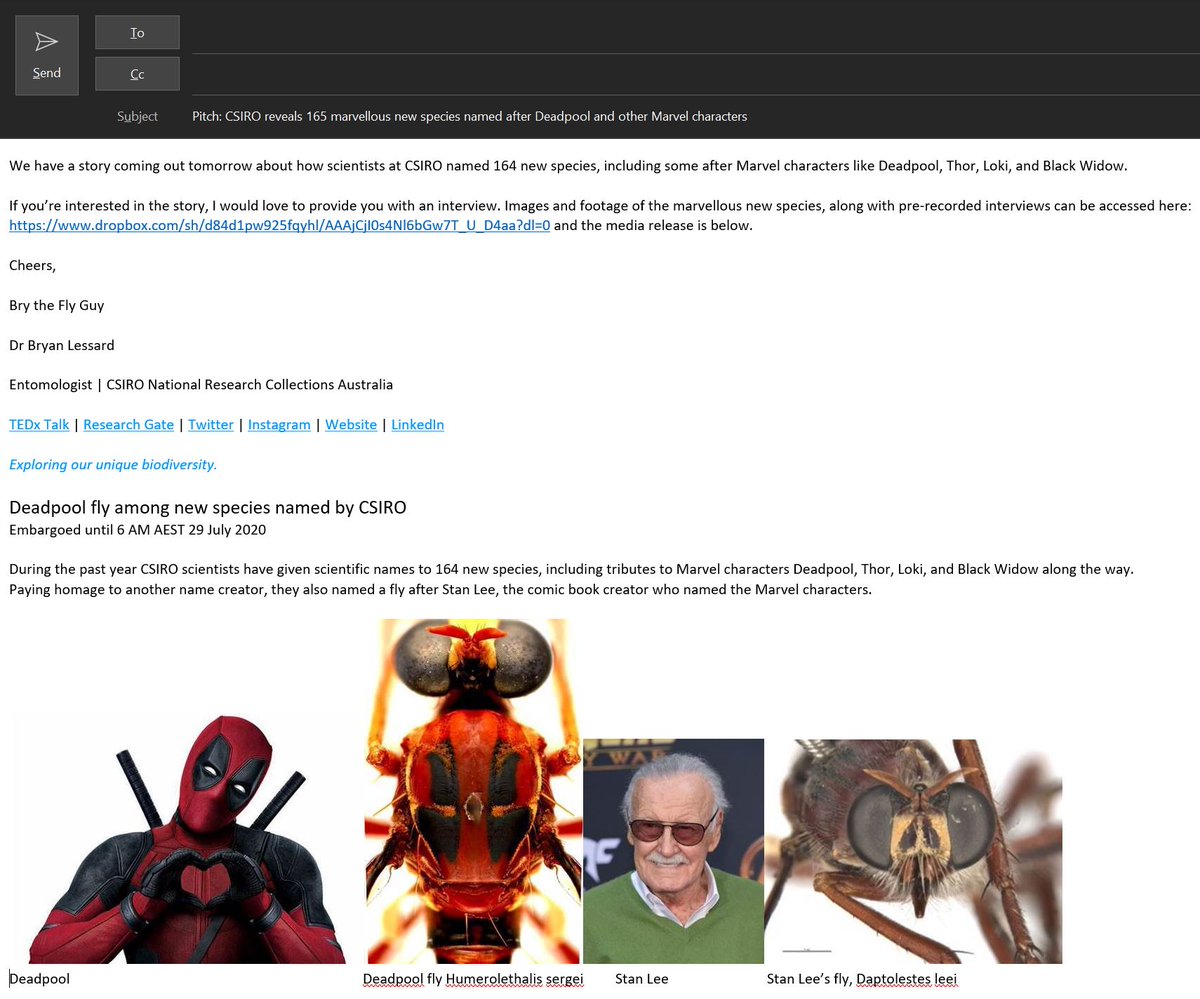This screenshot has height=999, width=1200.
Task: Open the Website signature link
Action: 351,424
